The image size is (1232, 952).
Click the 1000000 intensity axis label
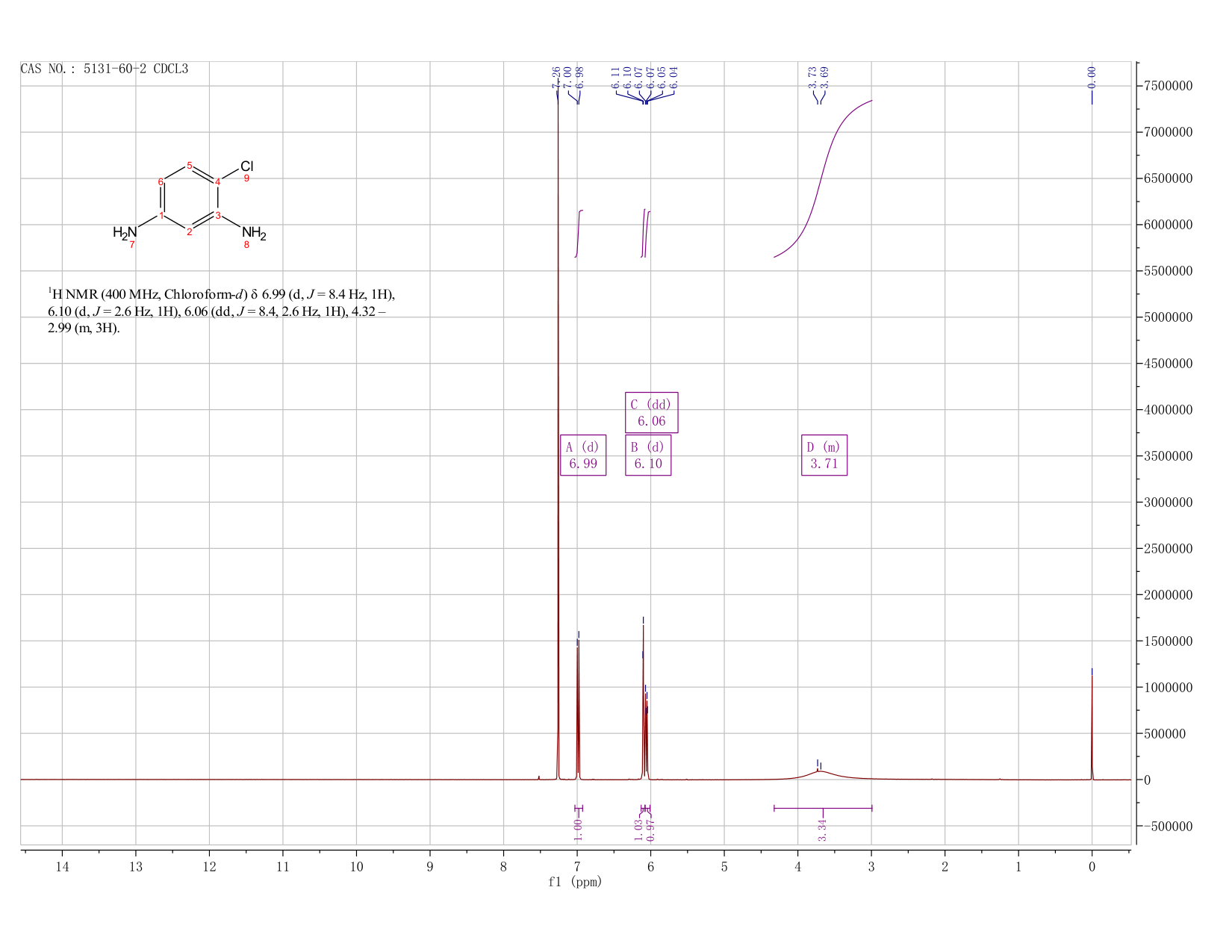pos(1168,688)
